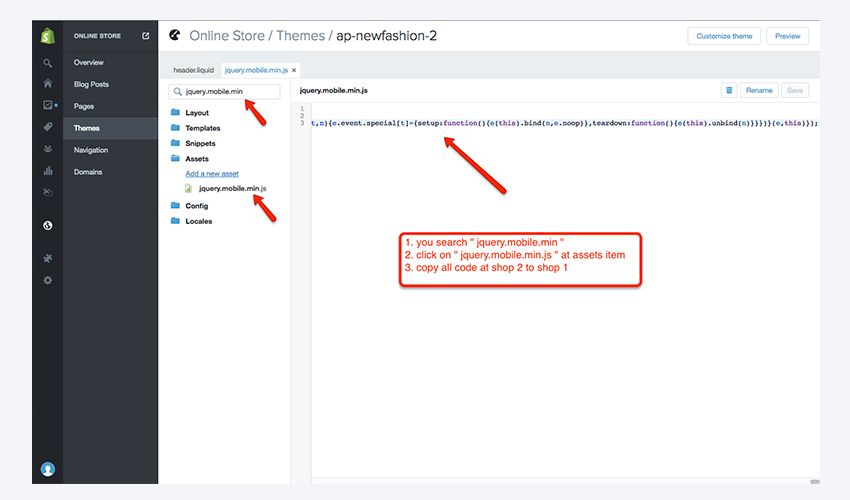Click the horizontal scrollbar thumb in editor
Screen dimensions: 850x500
(815, 482)
